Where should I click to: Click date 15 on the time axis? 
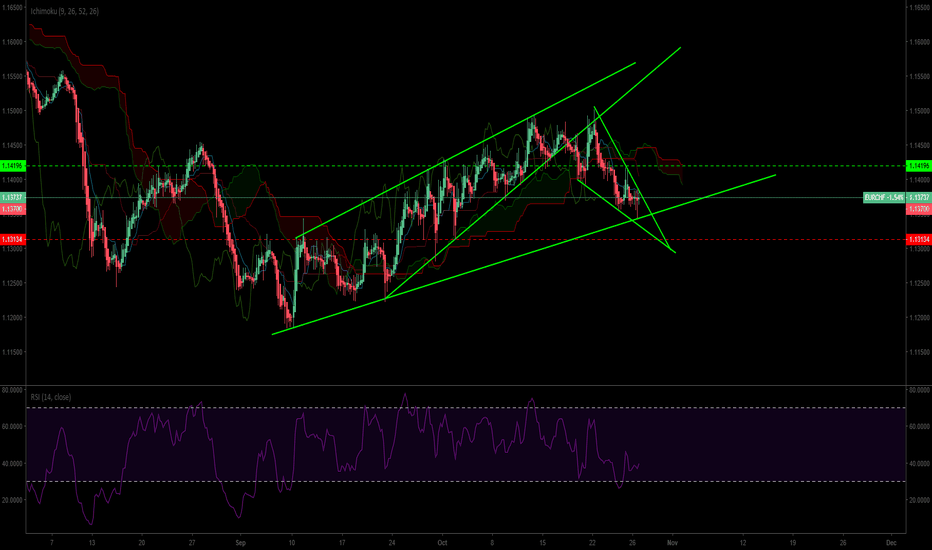click(x=542, y=542)
